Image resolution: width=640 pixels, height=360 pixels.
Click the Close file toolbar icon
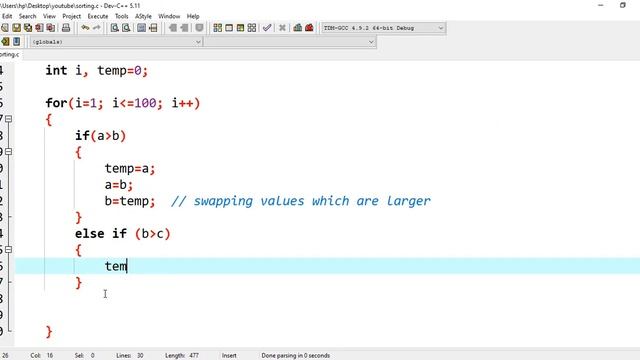tap(39, 28)
